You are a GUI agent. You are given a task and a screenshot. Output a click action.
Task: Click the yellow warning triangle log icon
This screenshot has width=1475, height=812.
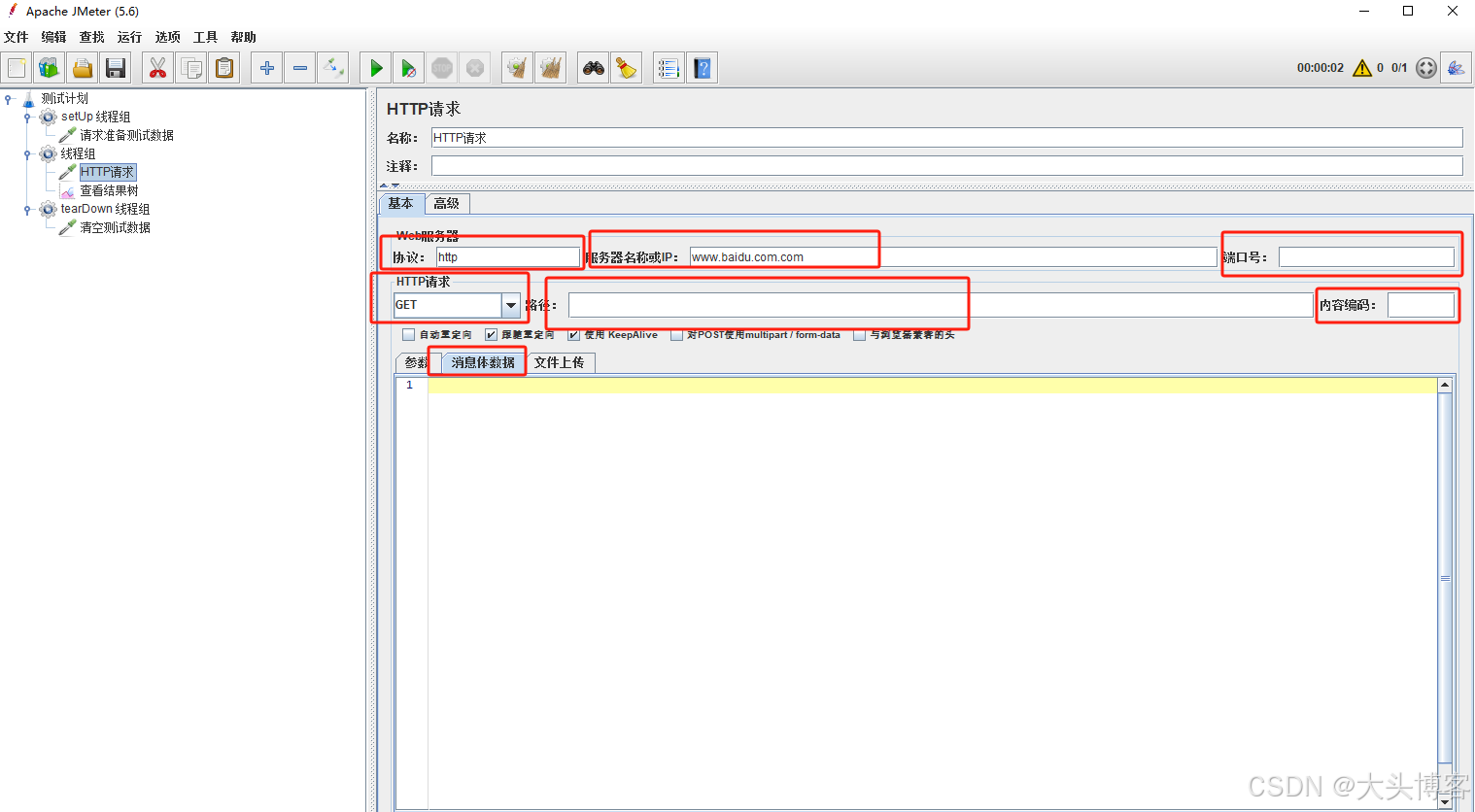(x=1362, y=68)
